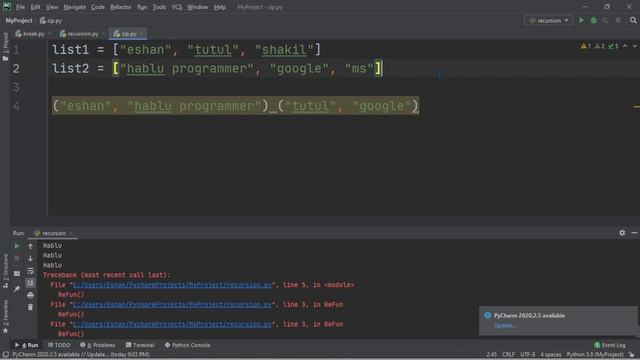Click Update link in PyCharm notification

(x=505, y=326)
